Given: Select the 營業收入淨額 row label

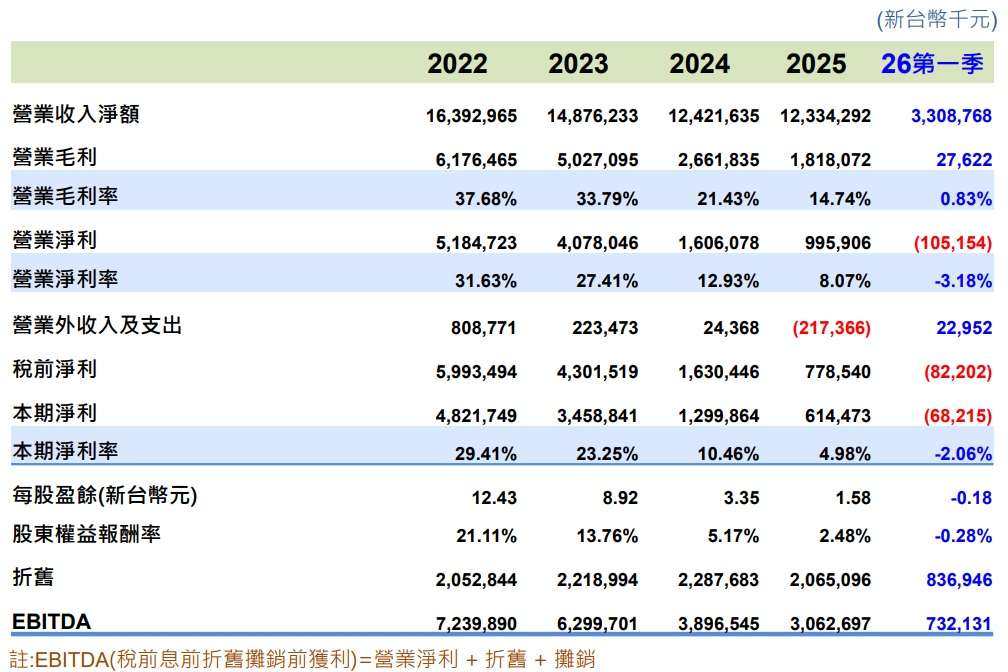Looking at the screenshot, I should click(x=76, y=114).
